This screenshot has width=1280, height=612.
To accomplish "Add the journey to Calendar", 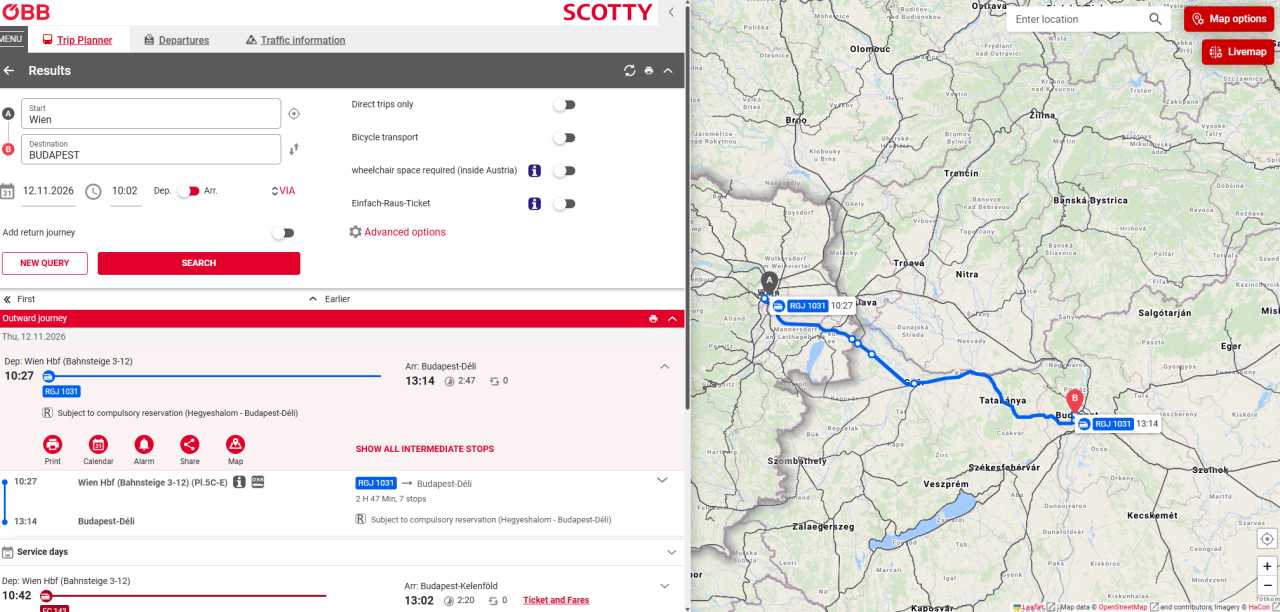I will [98, 444].
